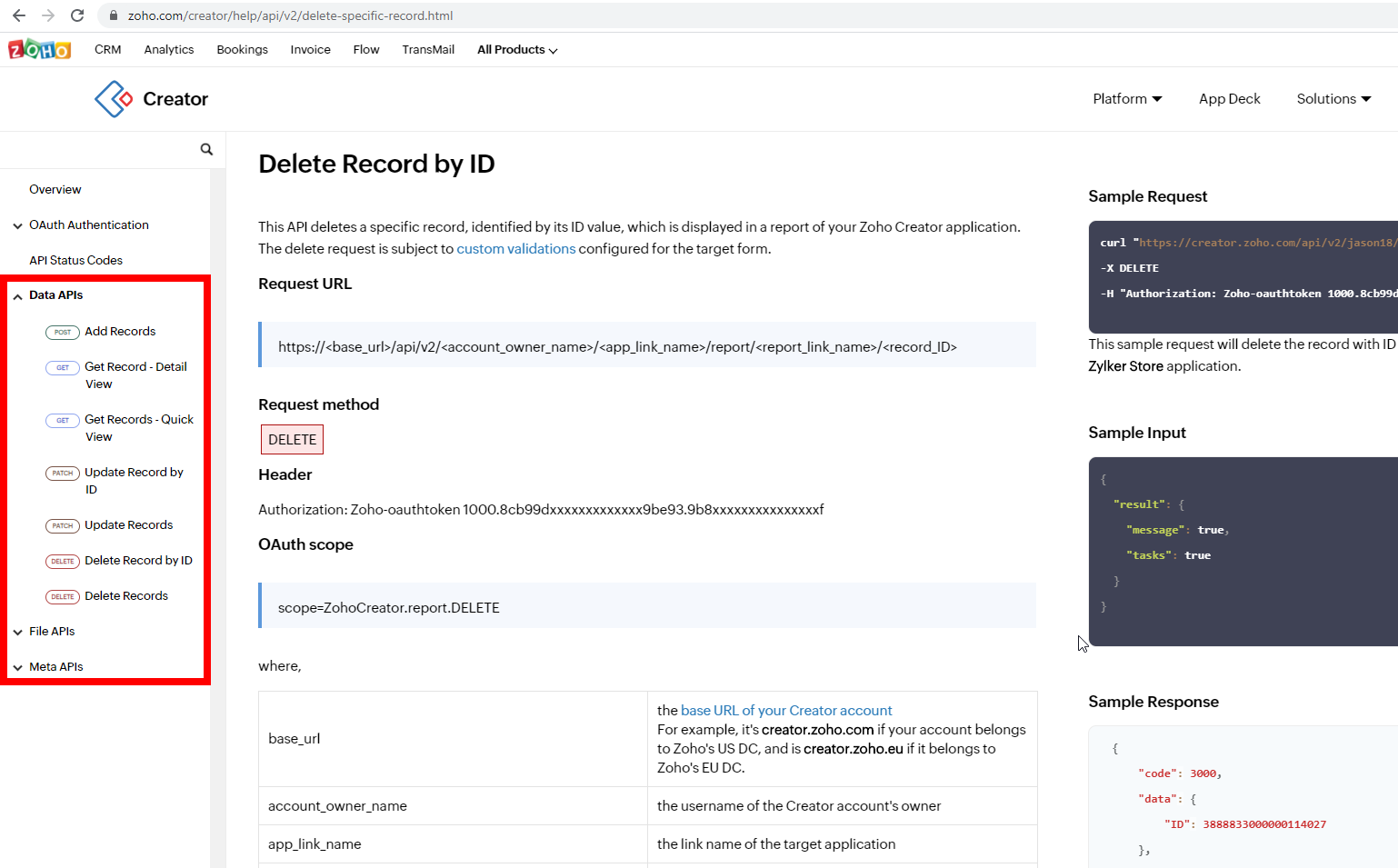Open the custom validations link
Screen dimensions: 1398x868
pos(515,249)
